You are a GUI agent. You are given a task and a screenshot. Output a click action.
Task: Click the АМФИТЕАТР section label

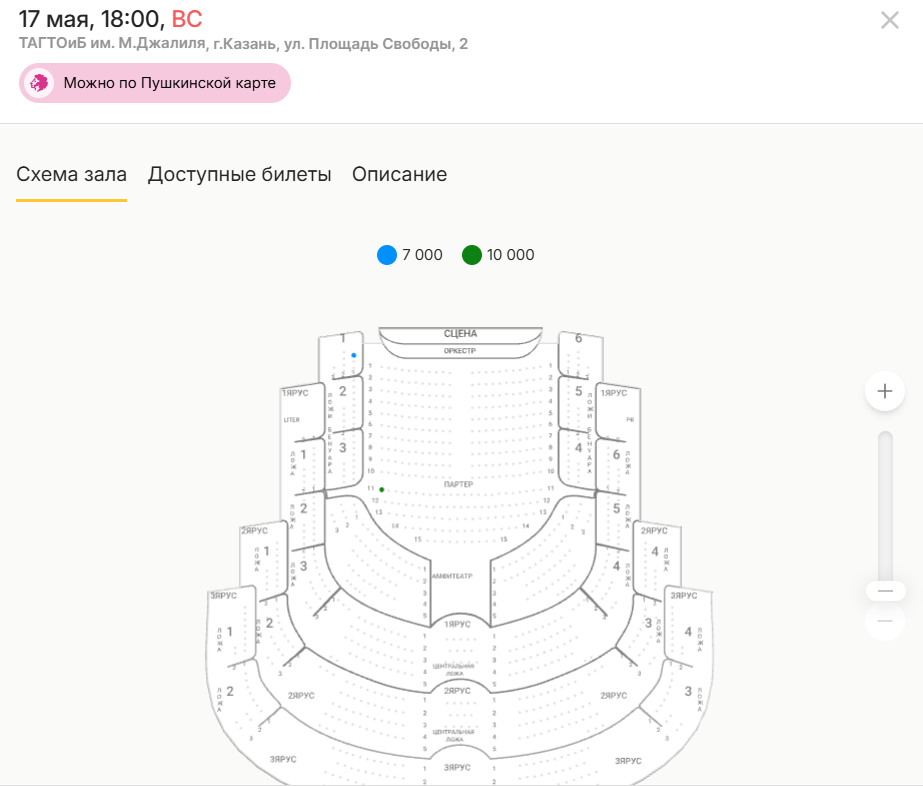[x=451, y=577]
